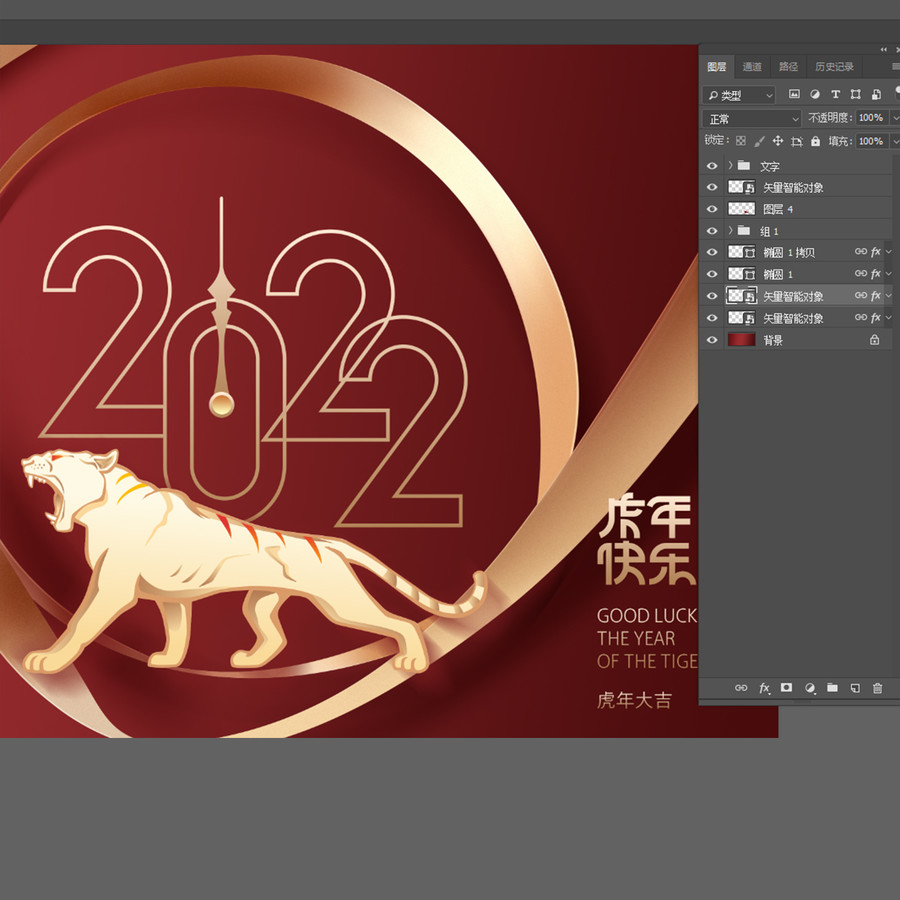Filter layers by type (T) icon

coord(836,94)
